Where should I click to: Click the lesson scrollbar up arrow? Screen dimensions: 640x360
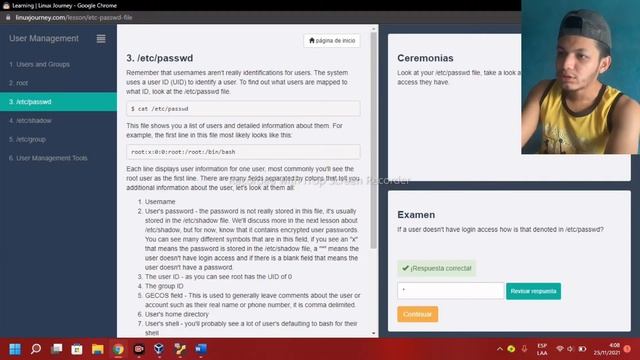[373, 29]
